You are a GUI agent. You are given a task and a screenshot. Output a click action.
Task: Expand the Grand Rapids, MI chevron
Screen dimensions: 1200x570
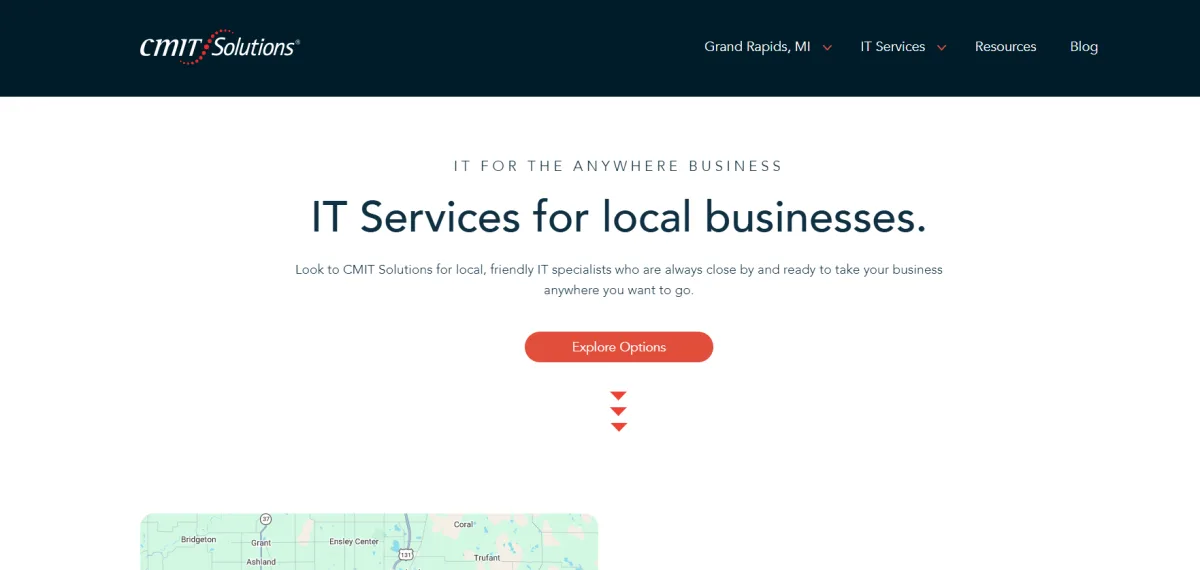pyautogui.click(x=827, y=48)
